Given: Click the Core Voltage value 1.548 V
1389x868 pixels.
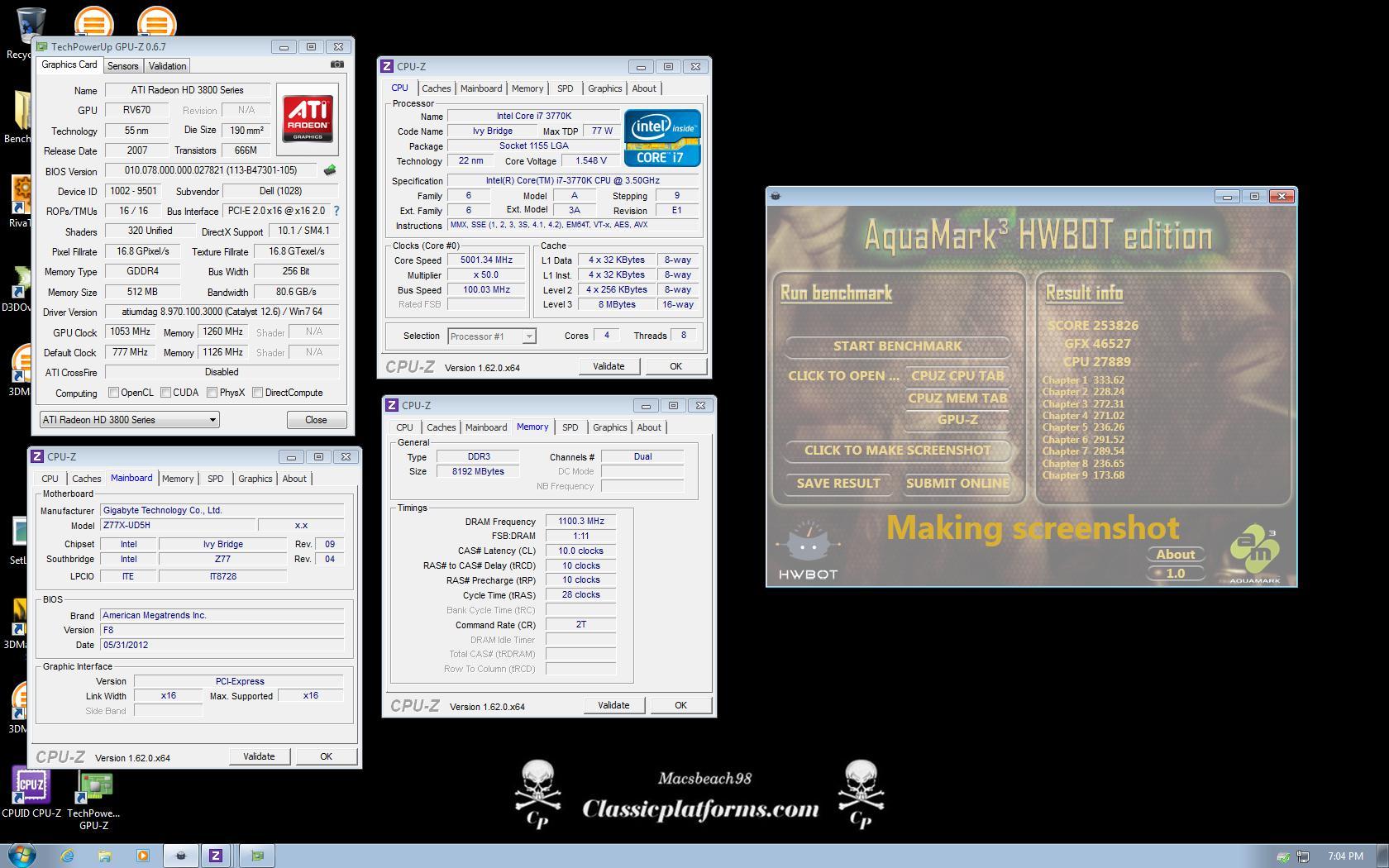Looking at the screenshot, I should [589, 160].
